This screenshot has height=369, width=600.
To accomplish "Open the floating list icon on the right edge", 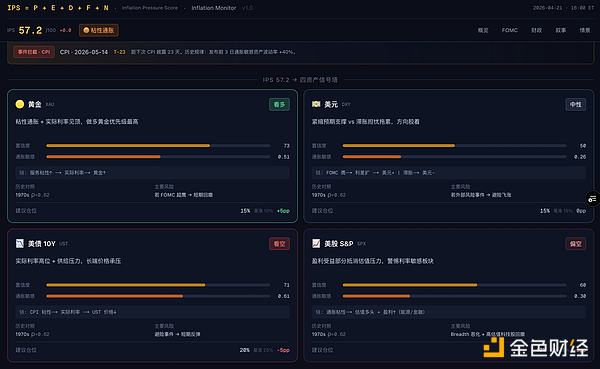I will [x=592, y=199].
